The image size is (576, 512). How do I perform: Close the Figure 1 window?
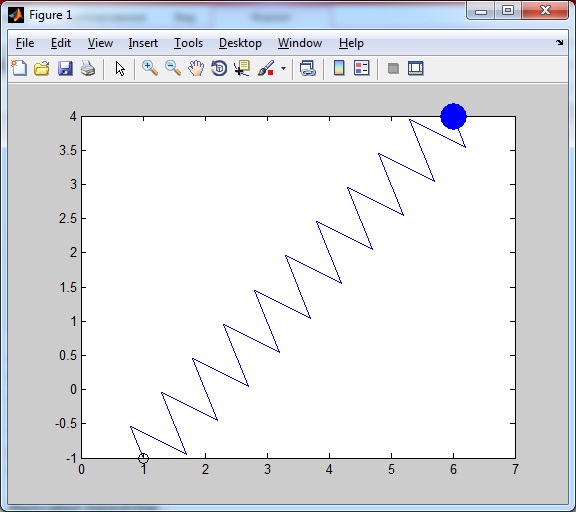click(x=545, y=10)
